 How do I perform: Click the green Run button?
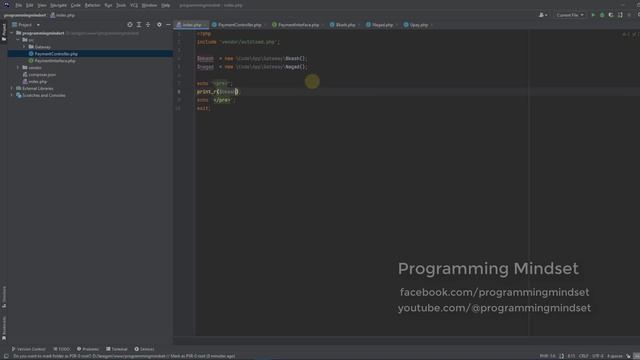(x=593, y=15)
